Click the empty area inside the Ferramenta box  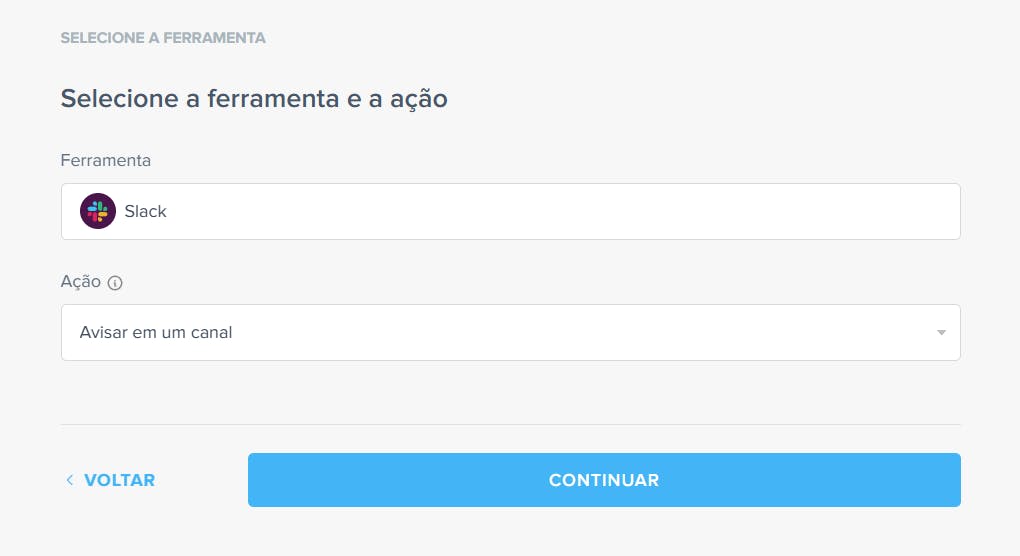pos(559,211)
